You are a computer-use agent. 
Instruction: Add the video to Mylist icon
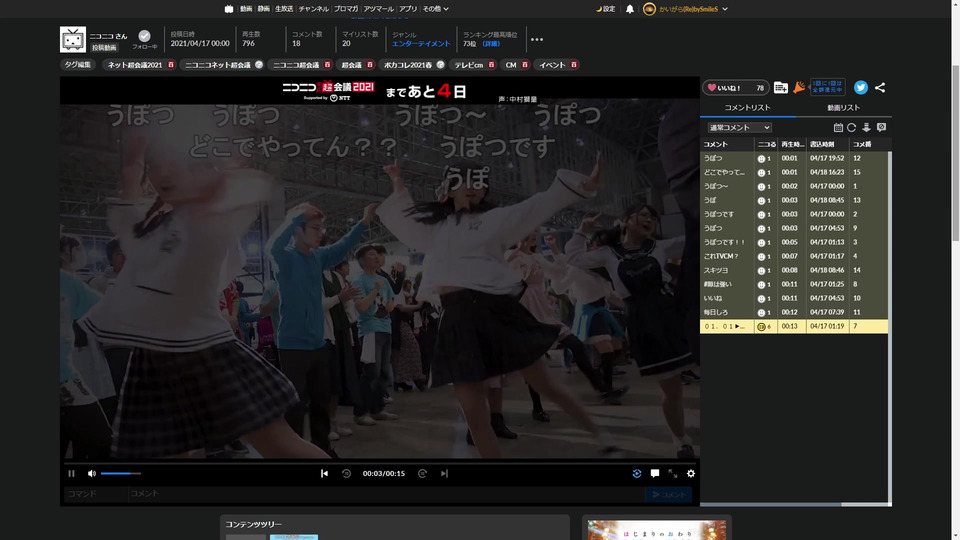coord(781,88)
